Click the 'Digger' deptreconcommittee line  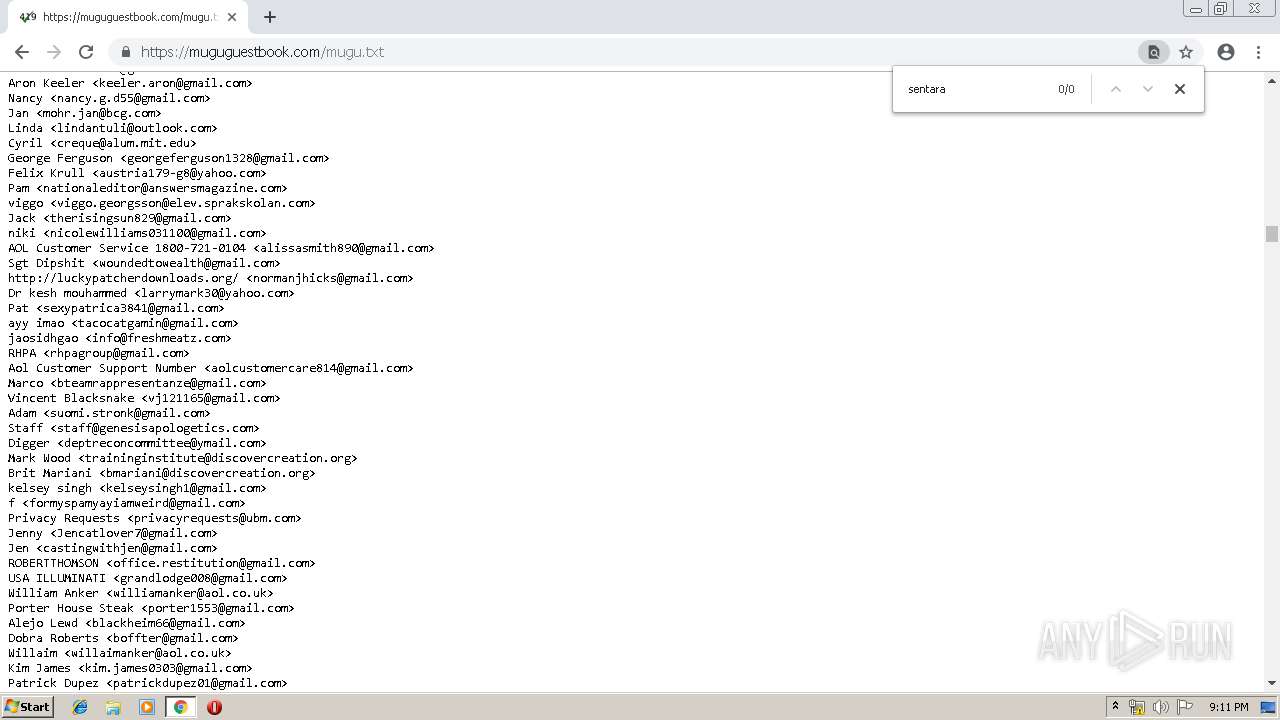pos(137,443)
